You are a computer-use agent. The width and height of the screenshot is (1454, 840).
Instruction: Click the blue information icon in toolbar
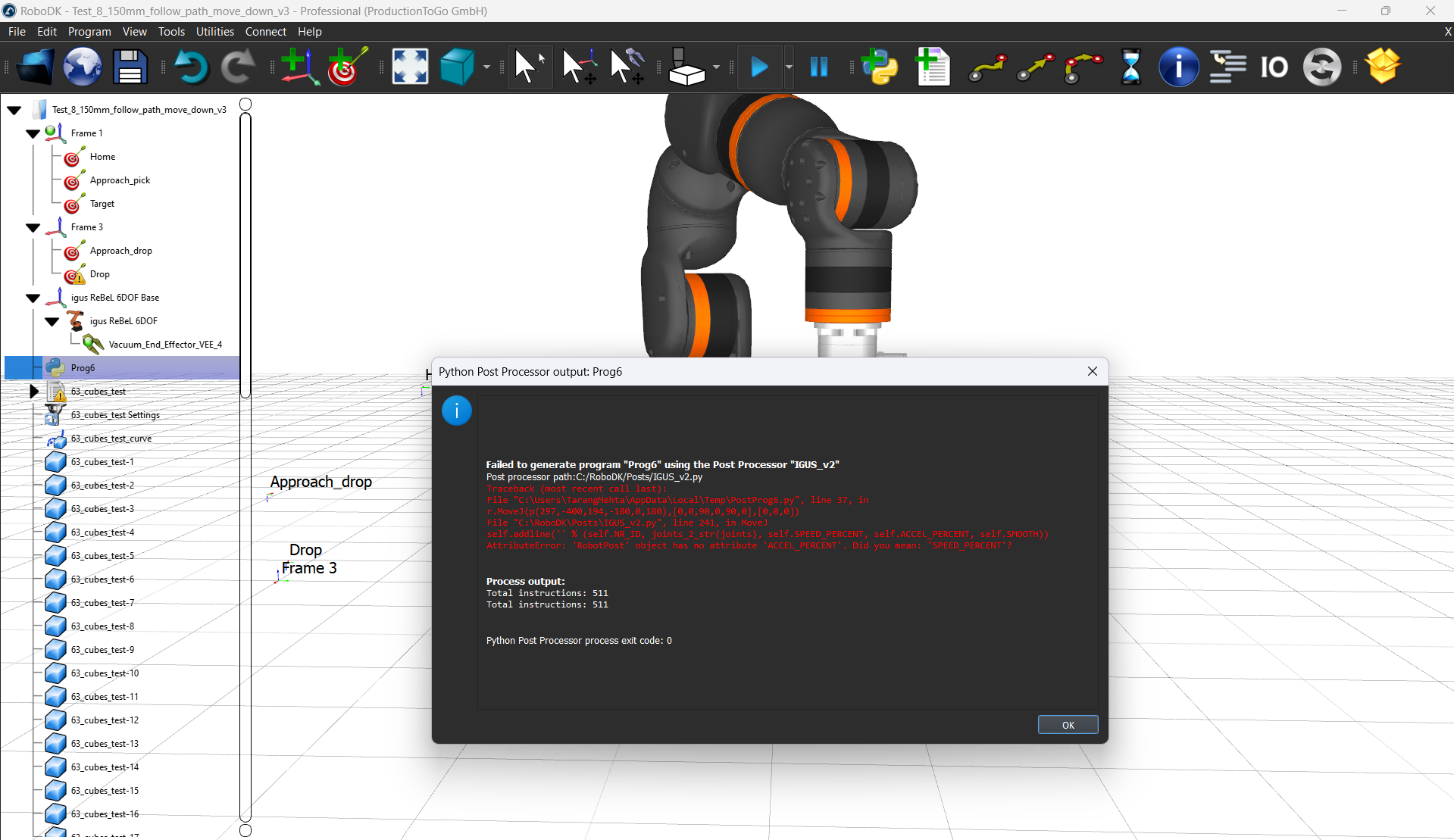tap(1178, 67)
